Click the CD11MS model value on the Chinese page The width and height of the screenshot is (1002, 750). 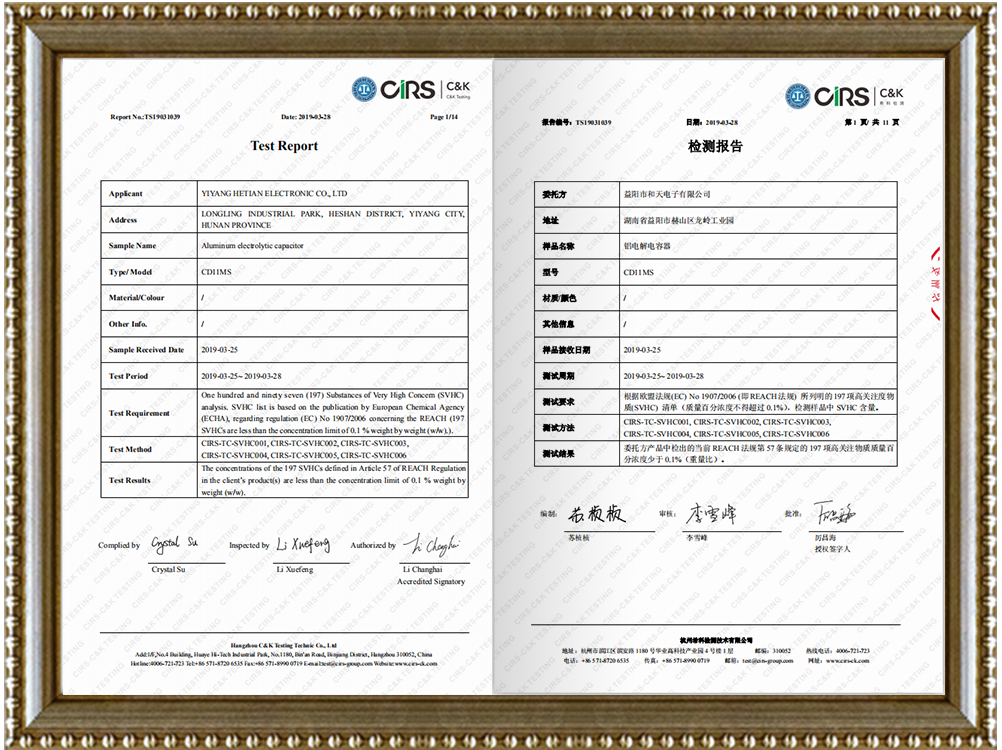(x=638, y=272)
